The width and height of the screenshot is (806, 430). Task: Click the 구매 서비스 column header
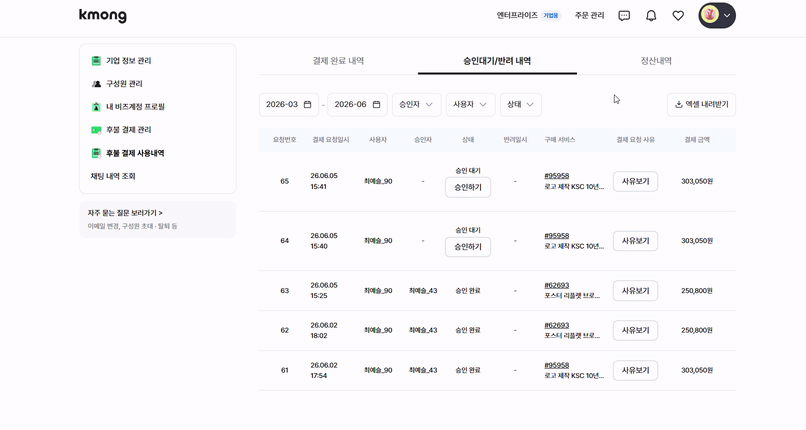(x=560, y=140)
